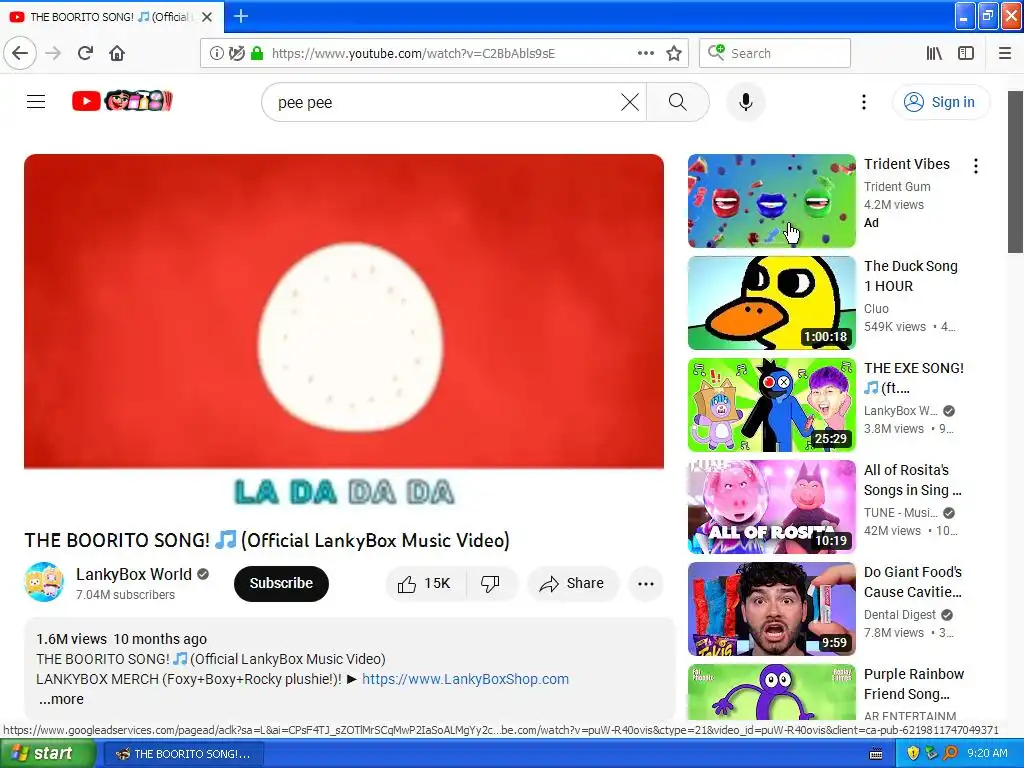Screen dimensions: 1024x768
Task: Click the YouTube logo
Action: coord(122,101)
